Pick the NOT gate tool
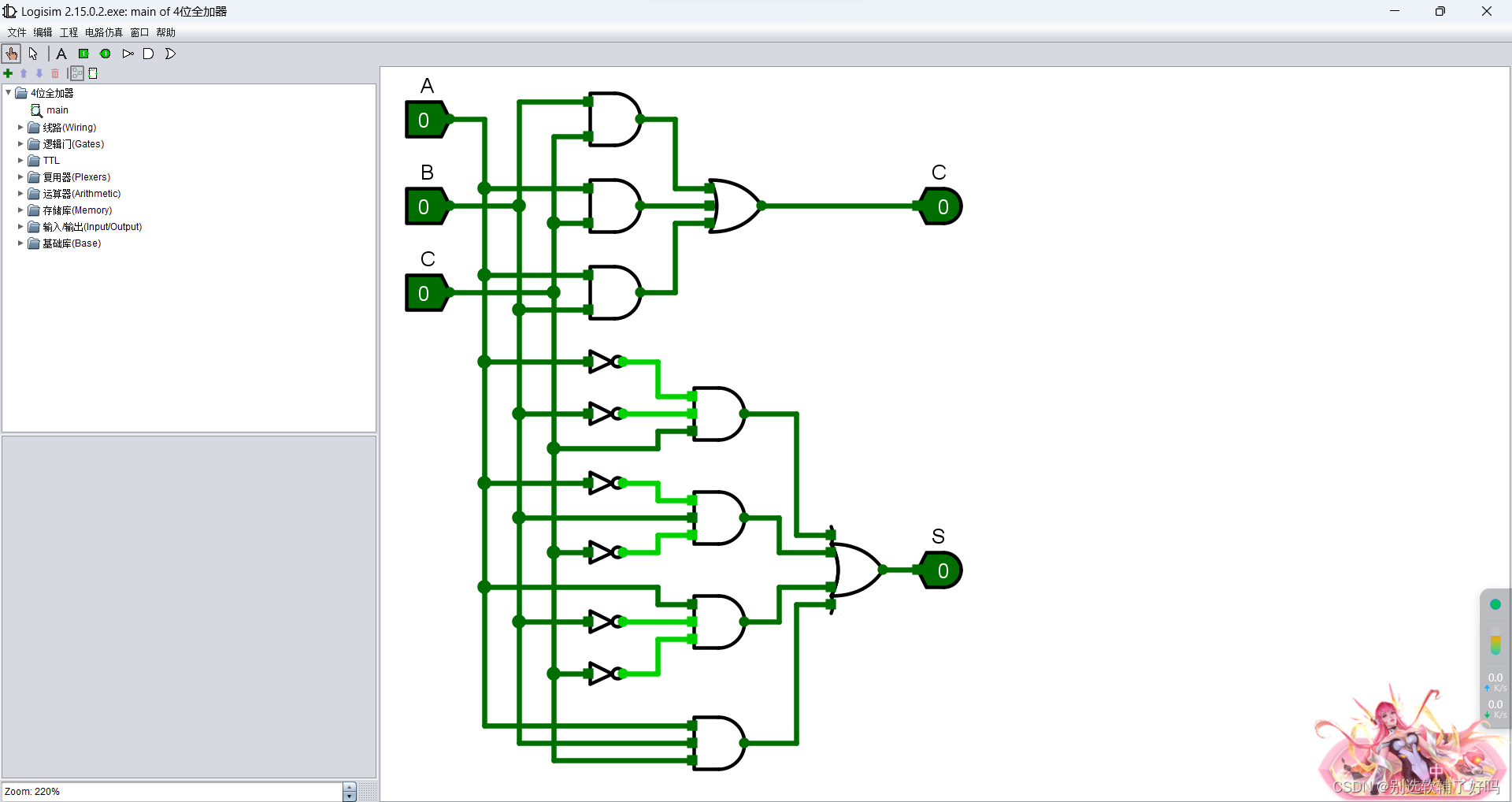 point(128,54)
